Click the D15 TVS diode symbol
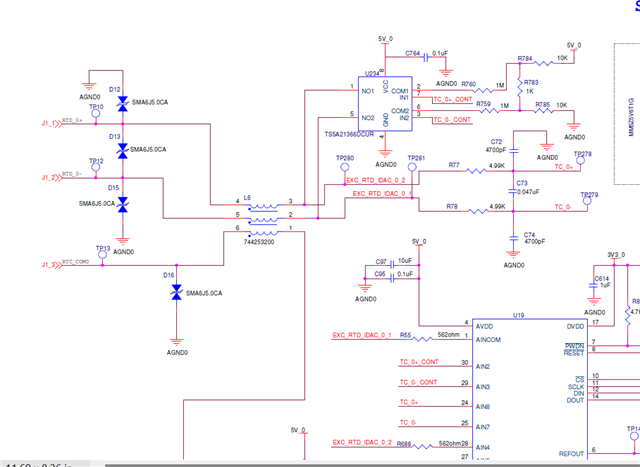The width and height of the screenshot is (640, 467). click(123, 205)
